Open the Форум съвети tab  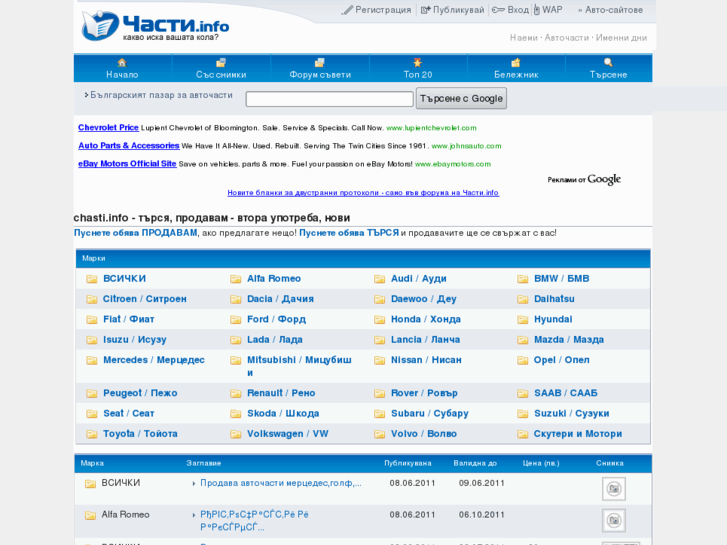320,68
